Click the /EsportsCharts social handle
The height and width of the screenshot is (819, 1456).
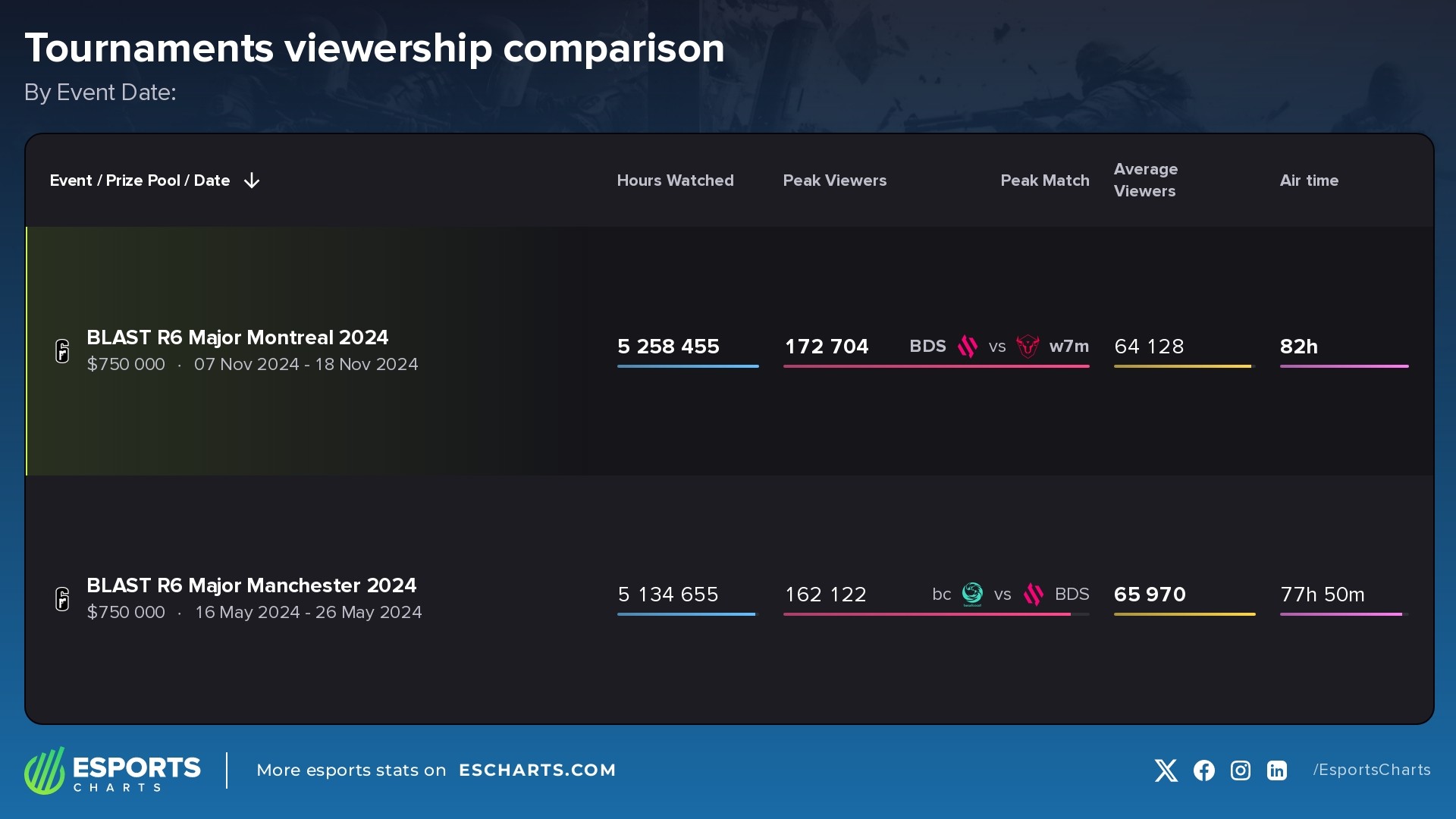point(1372,770)
